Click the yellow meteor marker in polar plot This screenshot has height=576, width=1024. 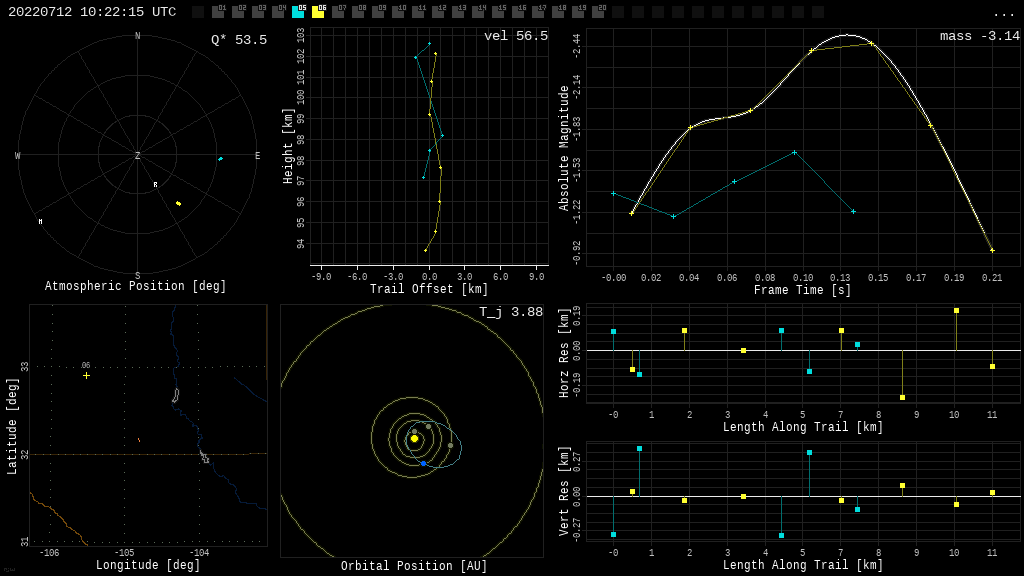[x=178, y=203]
